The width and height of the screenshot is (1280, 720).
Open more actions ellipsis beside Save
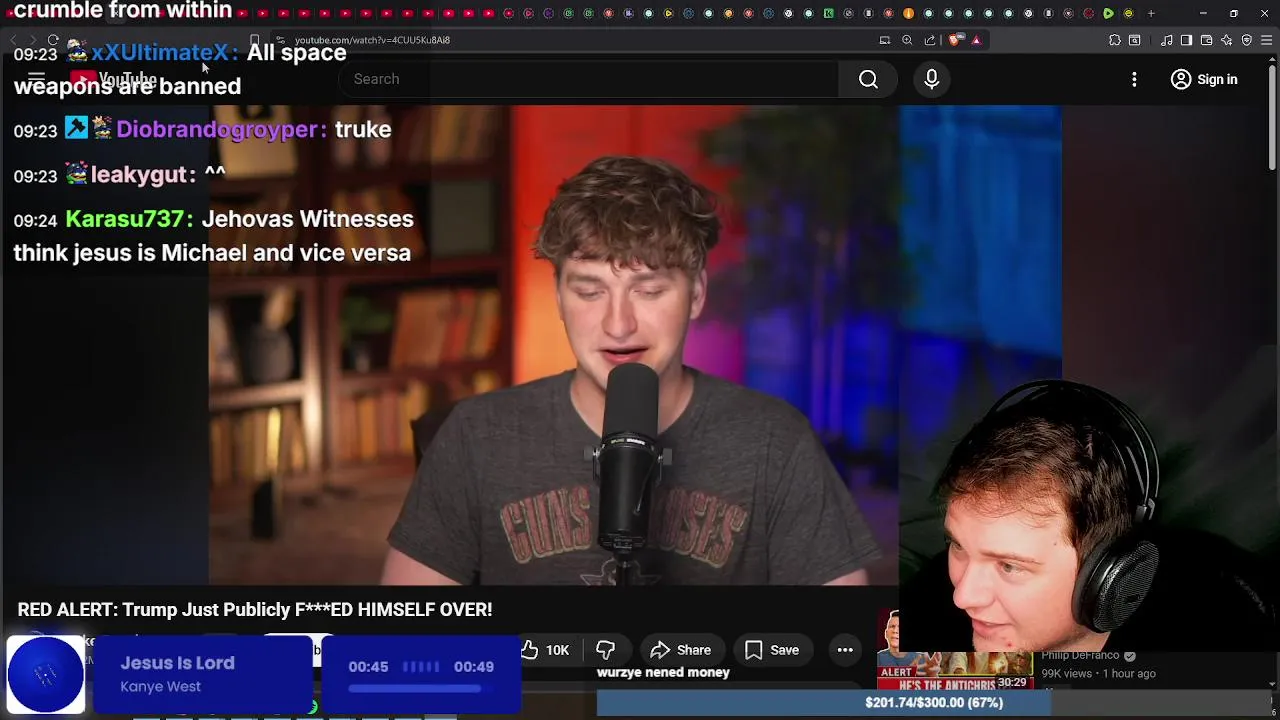click(845, 650)
